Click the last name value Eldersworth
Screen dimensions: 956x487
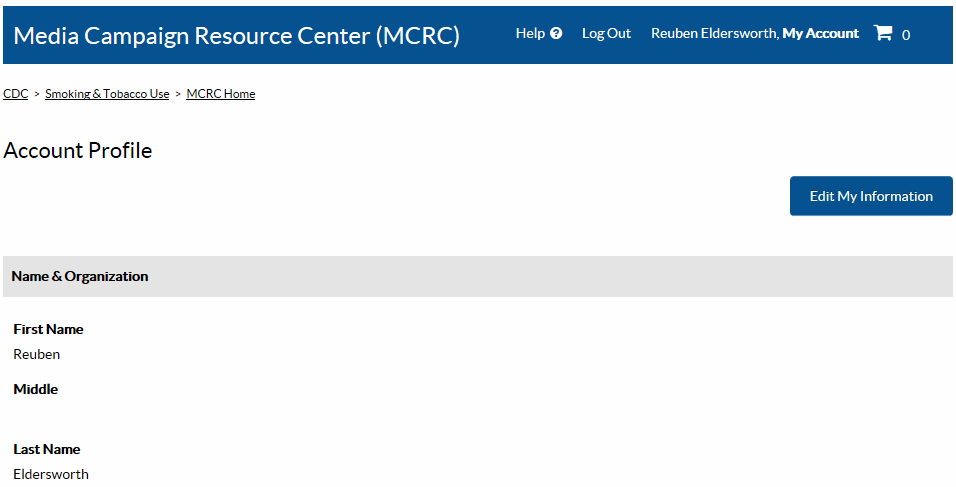coord(51,474)
